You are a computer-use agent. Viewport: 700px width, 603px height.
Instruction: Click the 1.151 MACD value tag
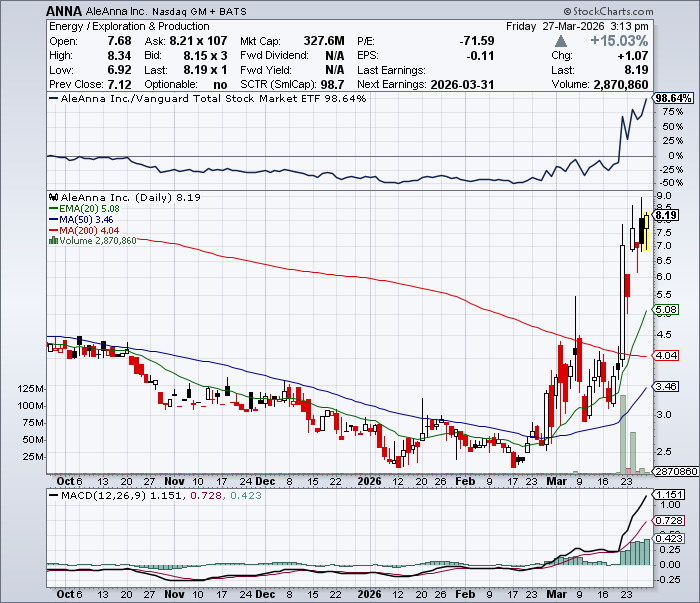click(668, 495)
